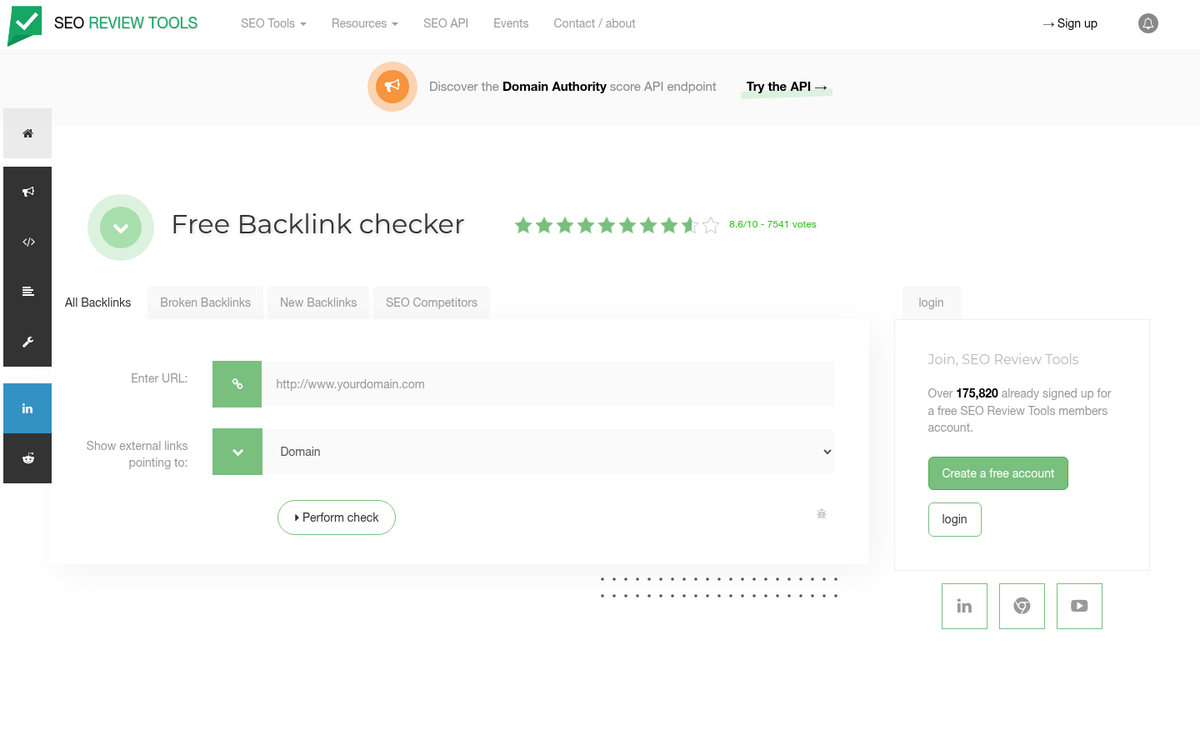Switch to the Broken Backlinks tab
Screen dimensions: 1200x750
[205, 301]
